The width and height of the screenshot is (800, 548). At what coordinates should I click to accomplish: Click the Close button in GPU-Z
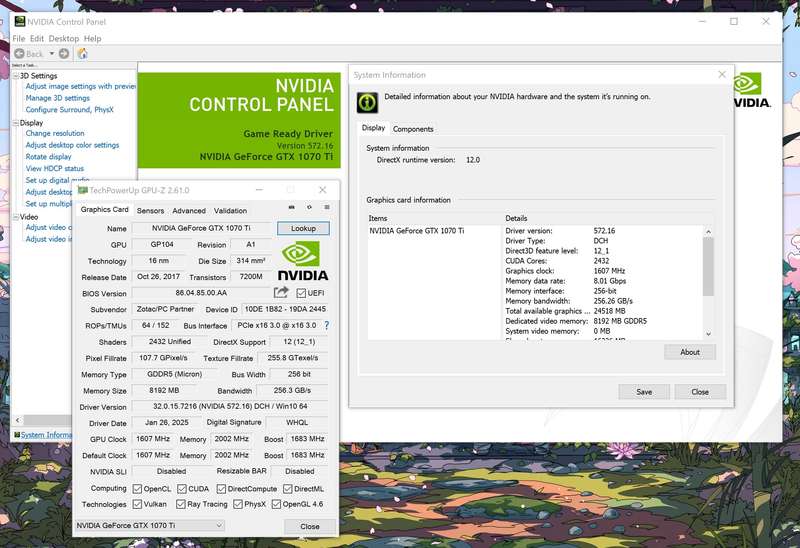[310, 526]
